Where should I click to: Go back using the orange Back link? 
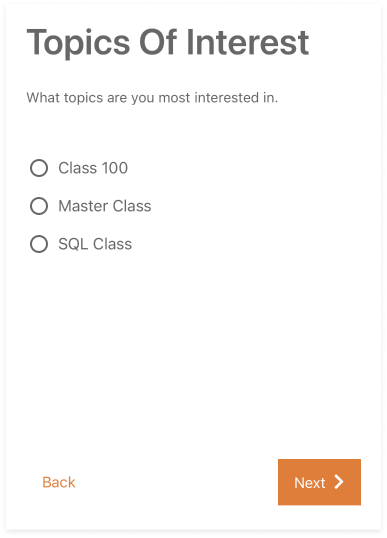(59, 482)
